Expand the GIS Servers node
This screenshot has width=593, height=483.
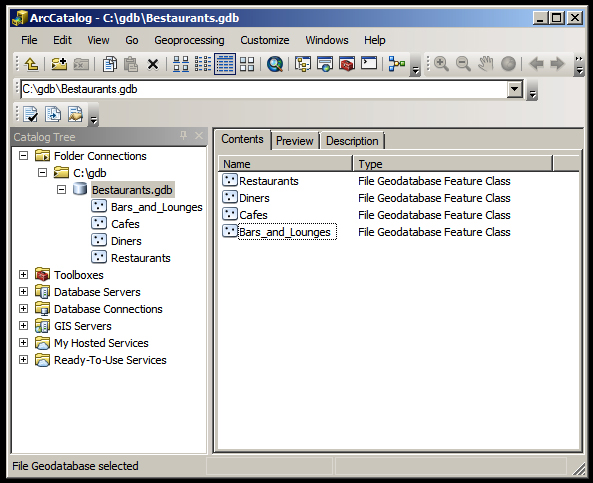23,326
